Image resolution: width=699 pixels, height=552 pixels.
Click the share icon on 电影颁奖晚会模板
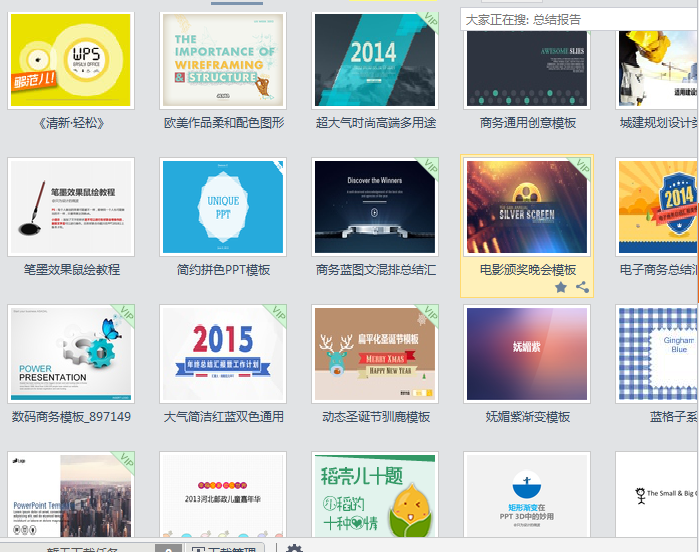[x=582, y=287]
